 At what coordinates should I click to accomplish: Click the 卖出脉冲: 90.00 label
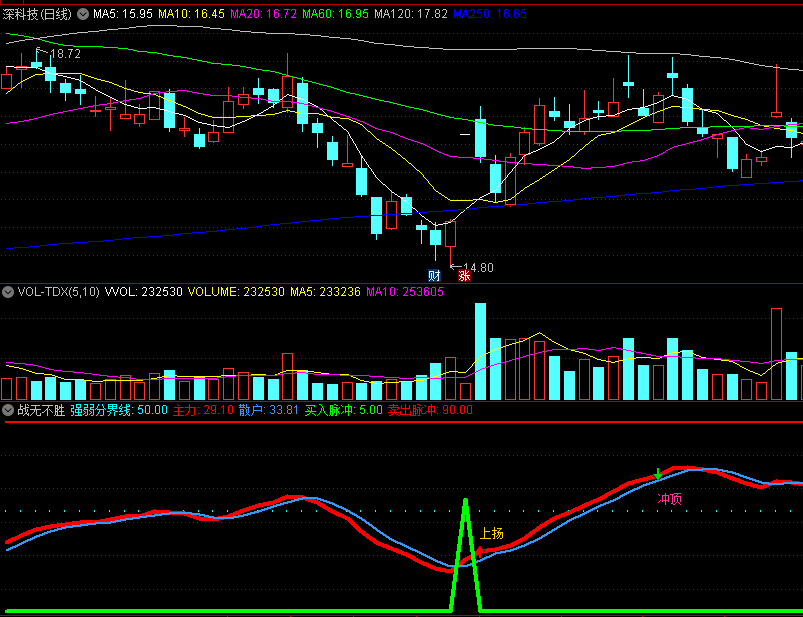430,410
